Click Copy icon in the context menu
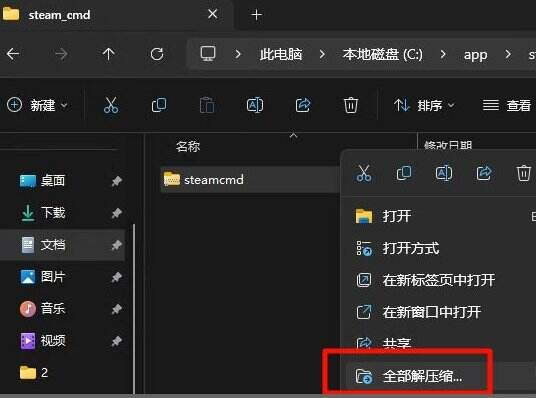536x398 pixels. [404, 173]
